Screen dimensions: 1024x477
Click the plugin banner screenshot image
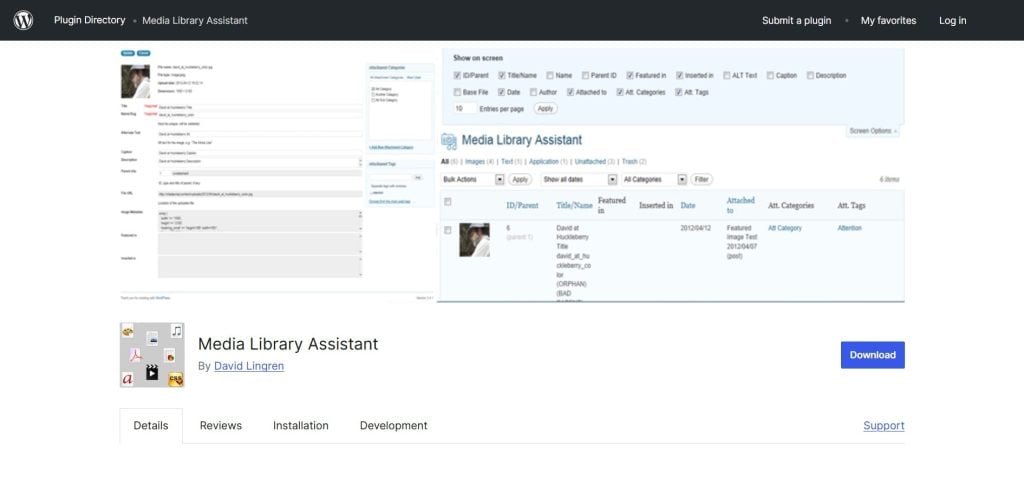pos(512,175)
